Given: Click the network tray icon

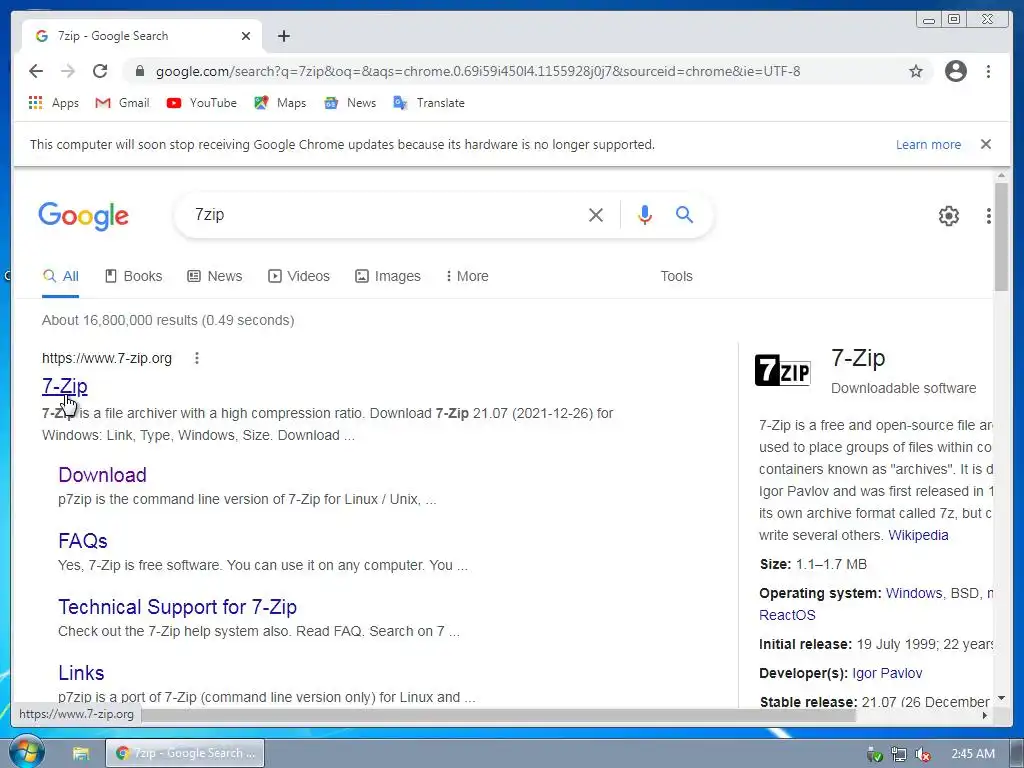Looking at the screenshot, I should (x=899, y=754).
